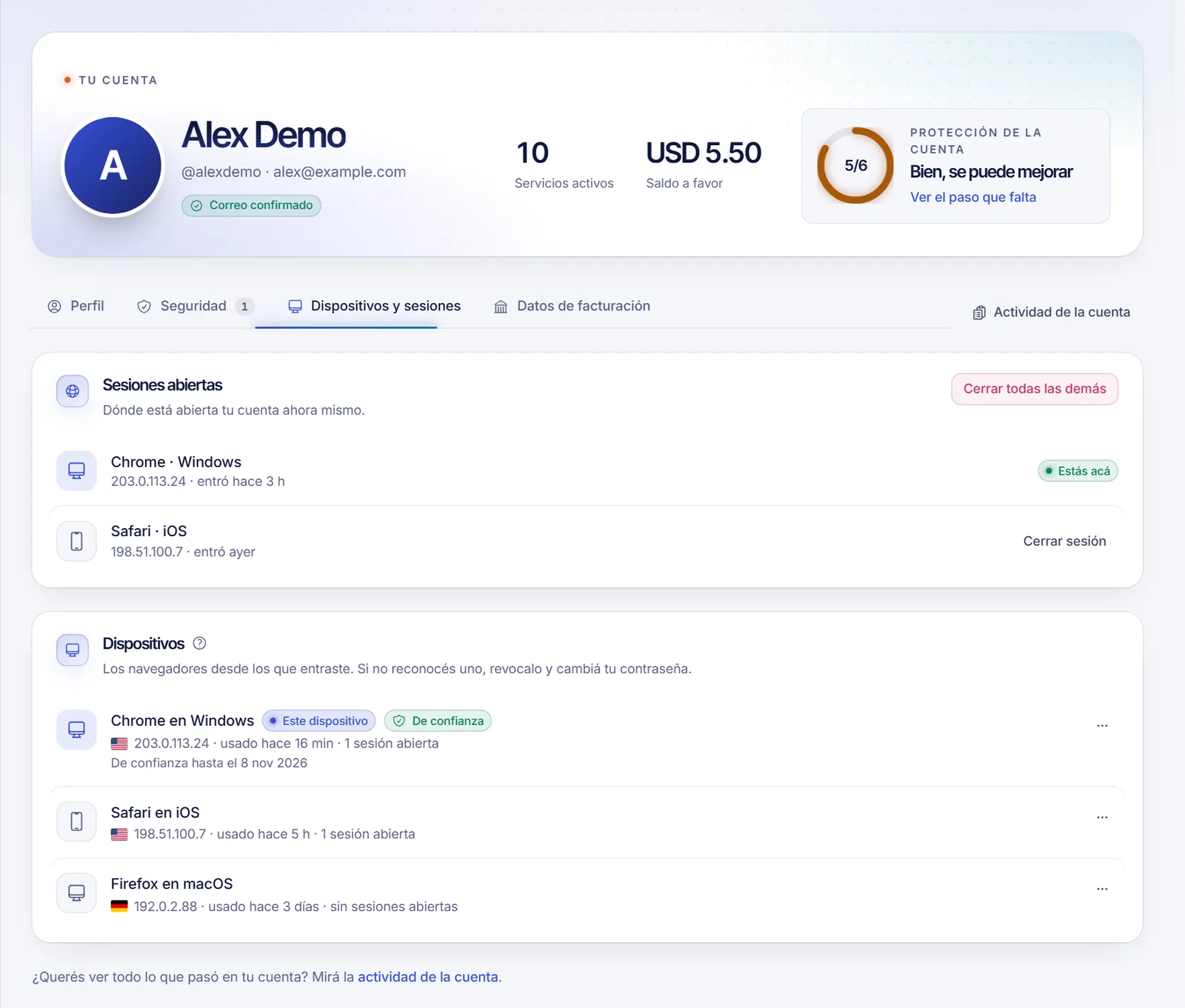Image resolution: width=1185 pixels, height=1008 pixels.
Task: Open the three-dot menu for Firefox en macOS
Action: coord(1102,889)
